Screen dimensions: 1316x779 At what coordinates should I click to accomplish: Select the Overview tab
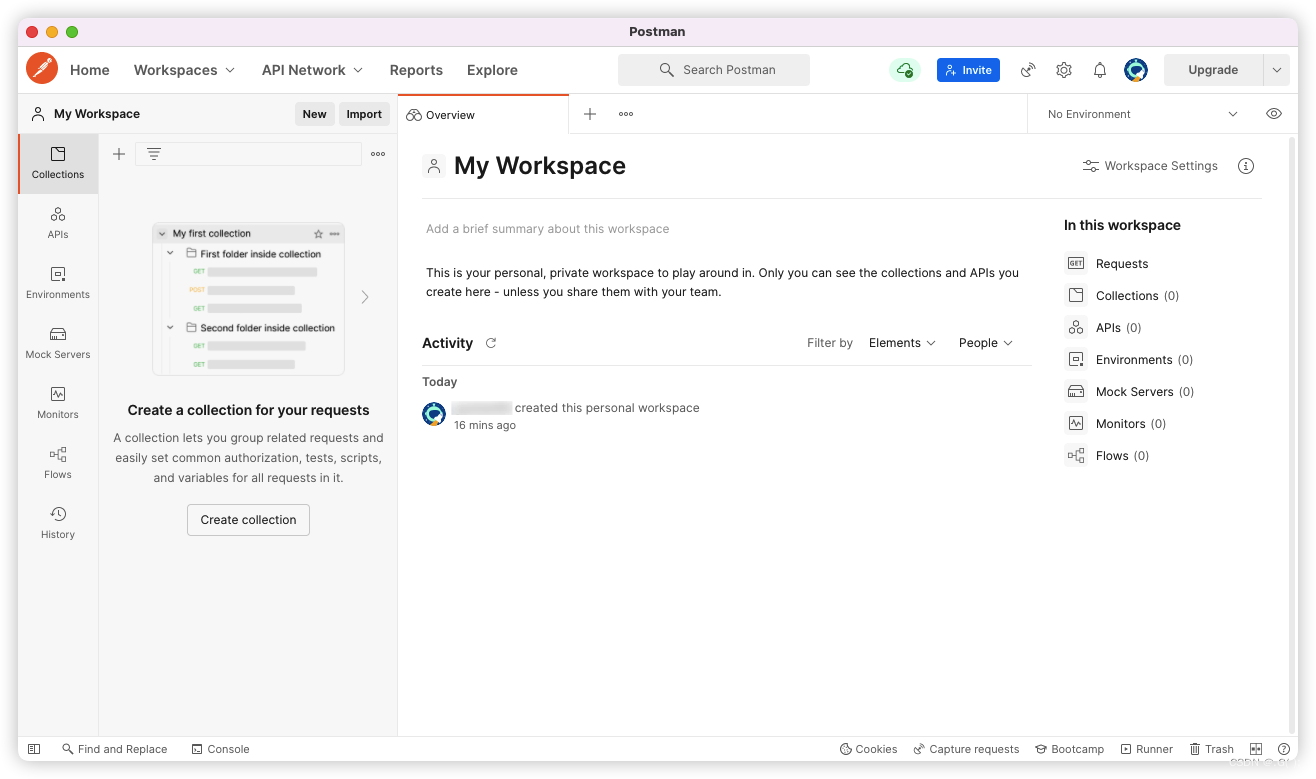point(483,115)
